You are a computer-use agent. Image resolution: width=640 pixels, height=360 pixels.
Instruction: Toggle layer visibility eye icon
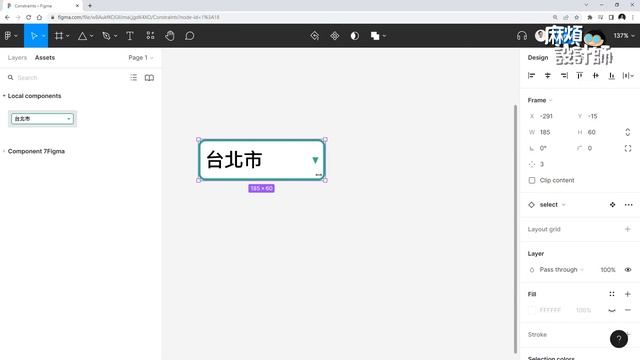(628, 270)
